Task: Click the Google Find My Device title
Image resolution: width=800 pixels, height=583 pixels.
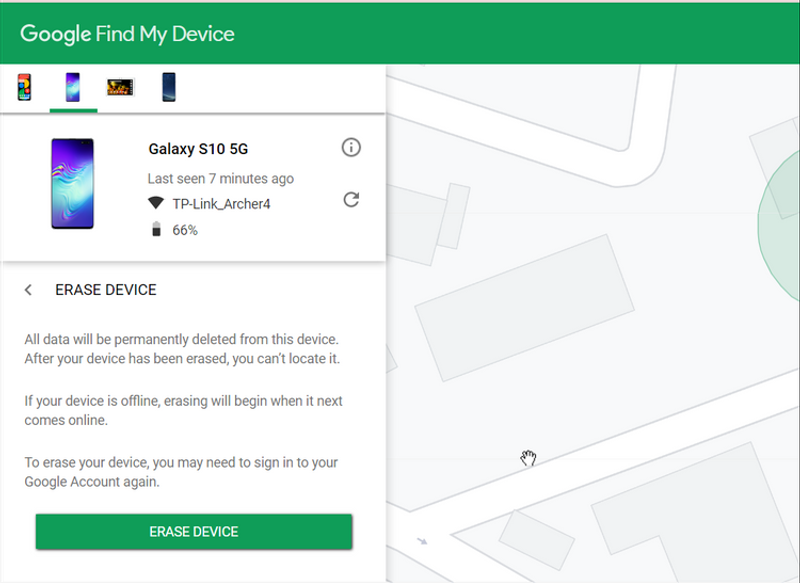Action: point(127,34)
